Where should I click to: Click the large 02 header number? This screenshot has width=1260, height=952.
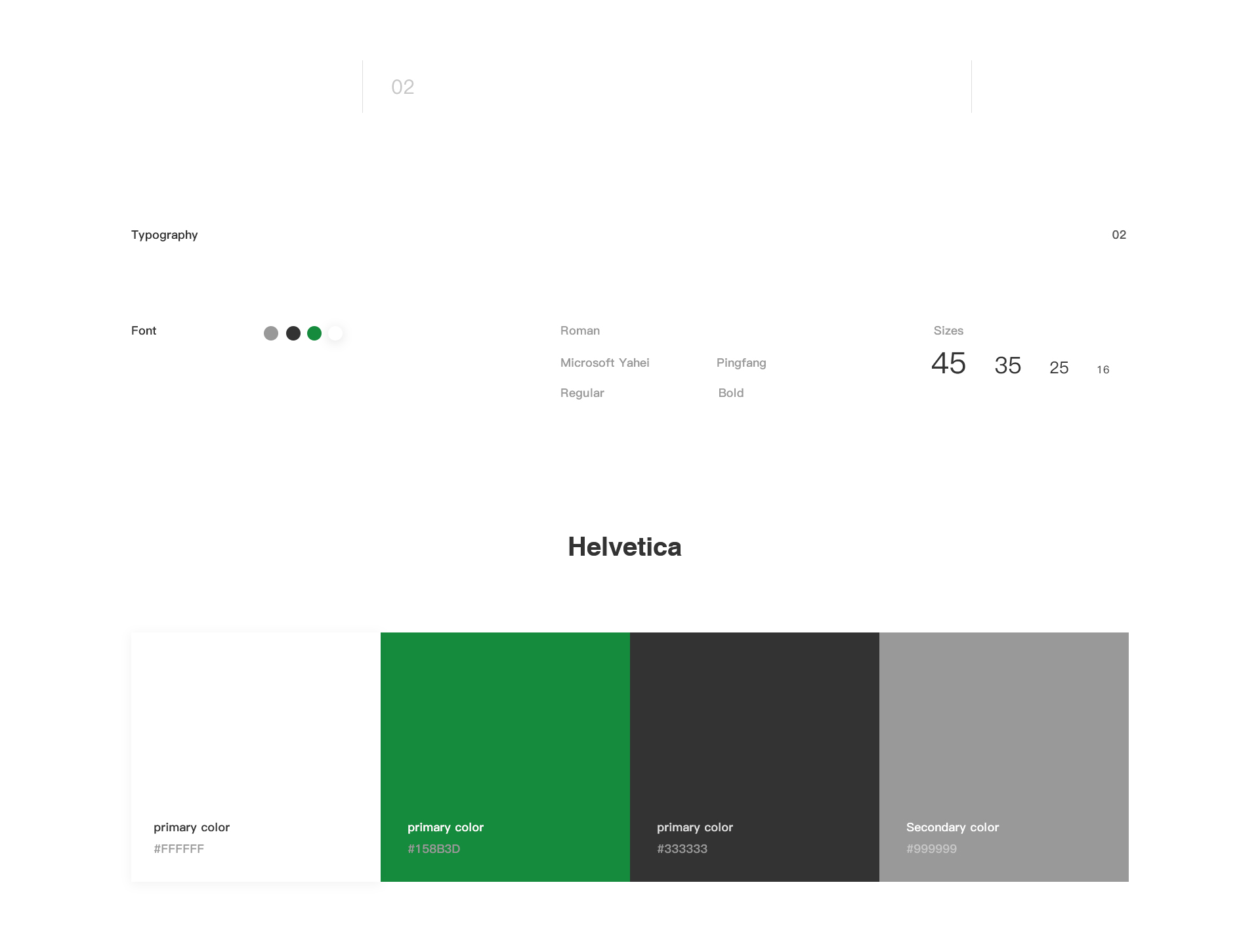402,87
